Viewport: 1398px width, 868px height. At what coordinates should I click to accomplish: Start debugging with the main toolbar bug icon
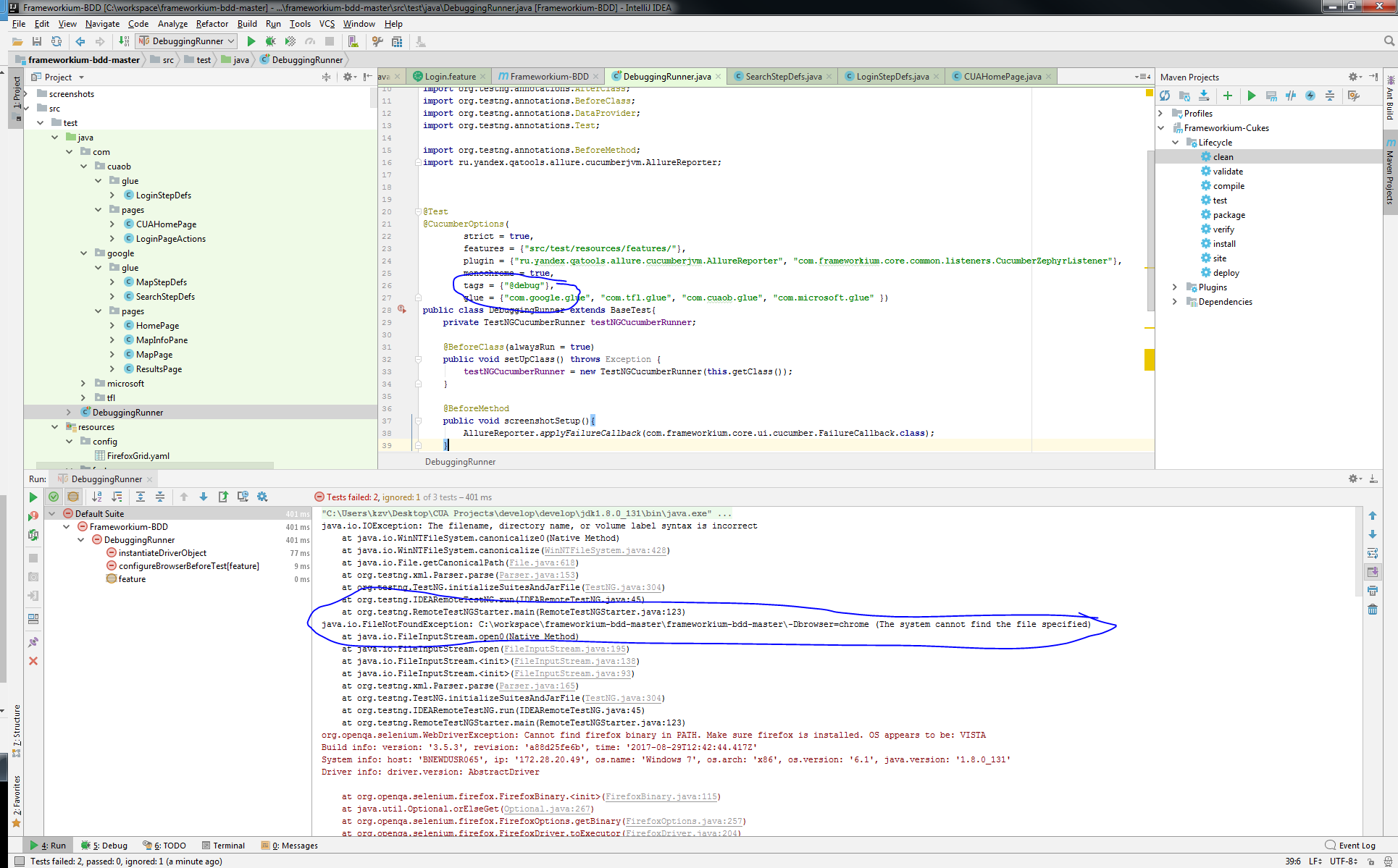[271, 41]
